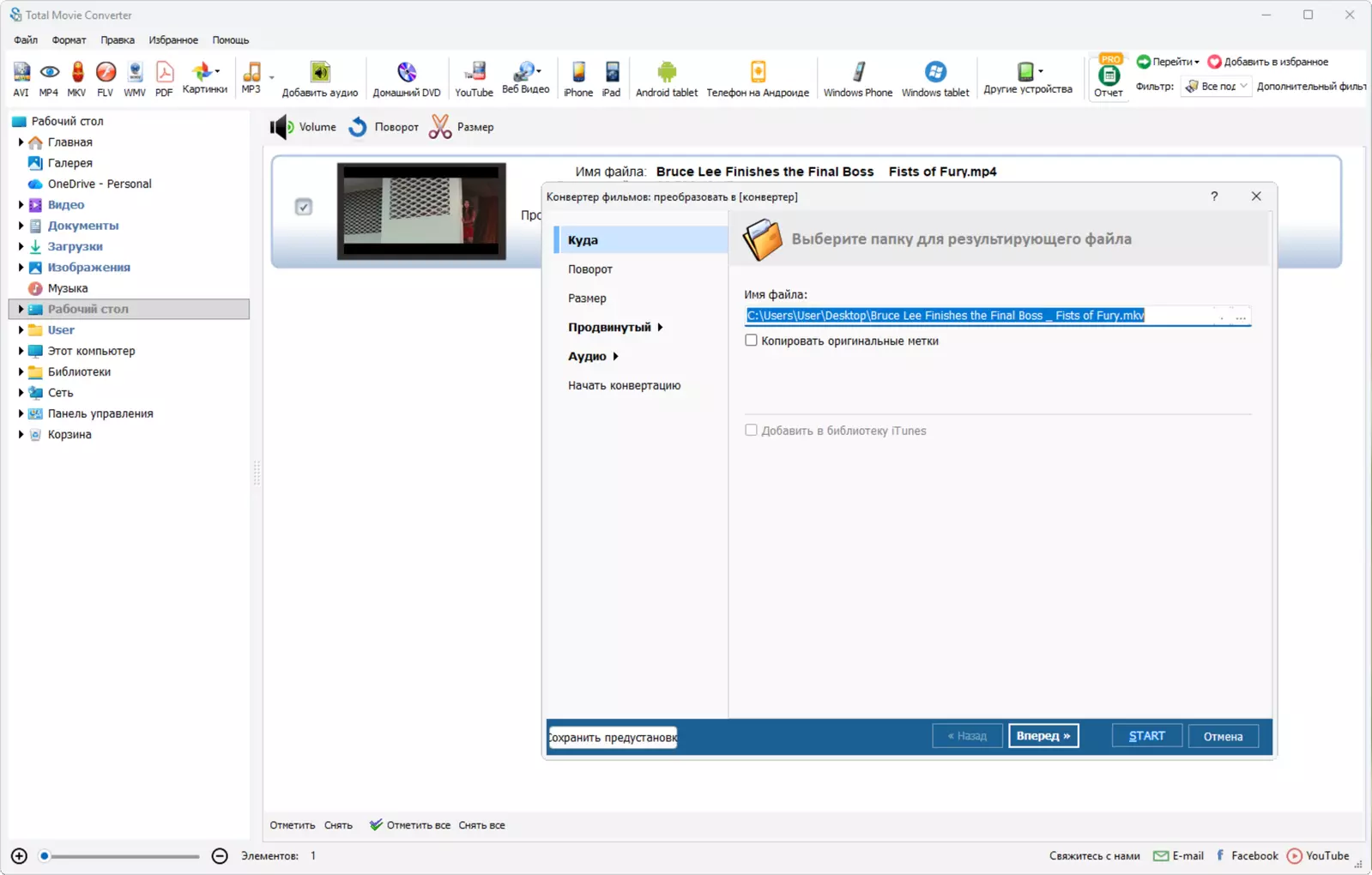Adjust the thumbnail zoom slider
The height and width of the screenshot is (875, 1372).
(x=120, y=856)
